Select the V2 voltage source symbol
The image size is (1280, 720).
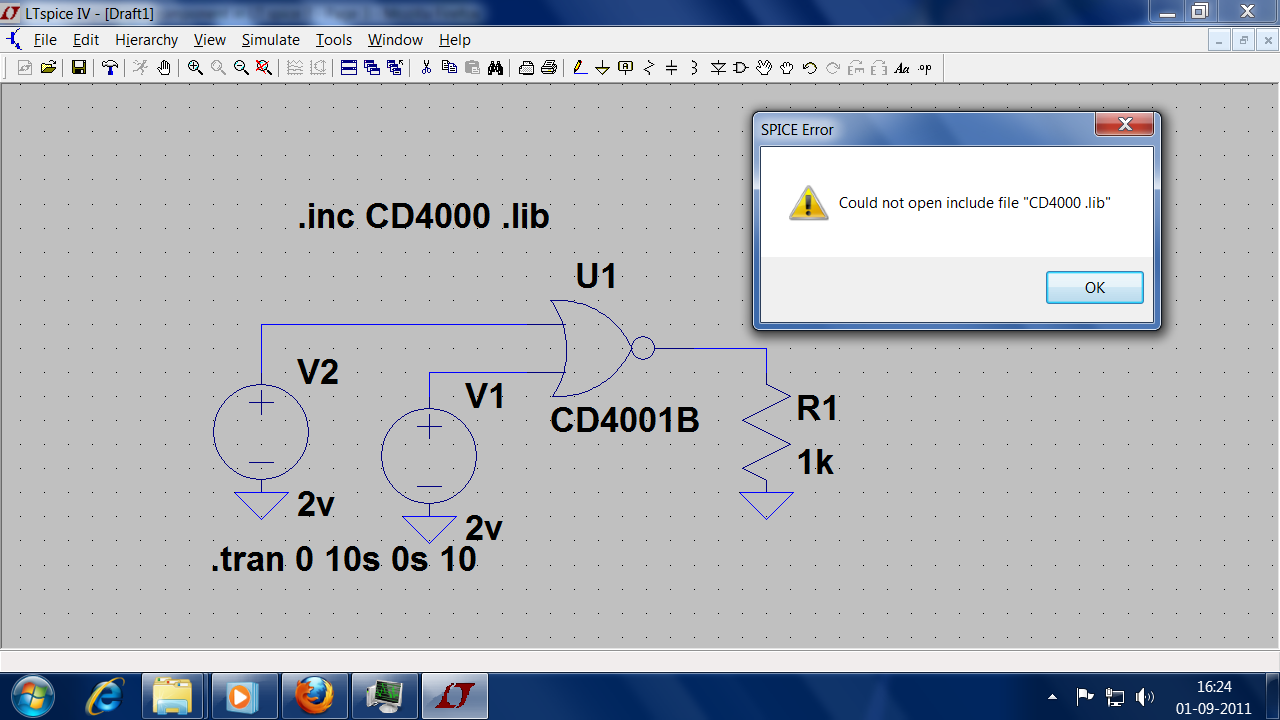pos(261,432)
